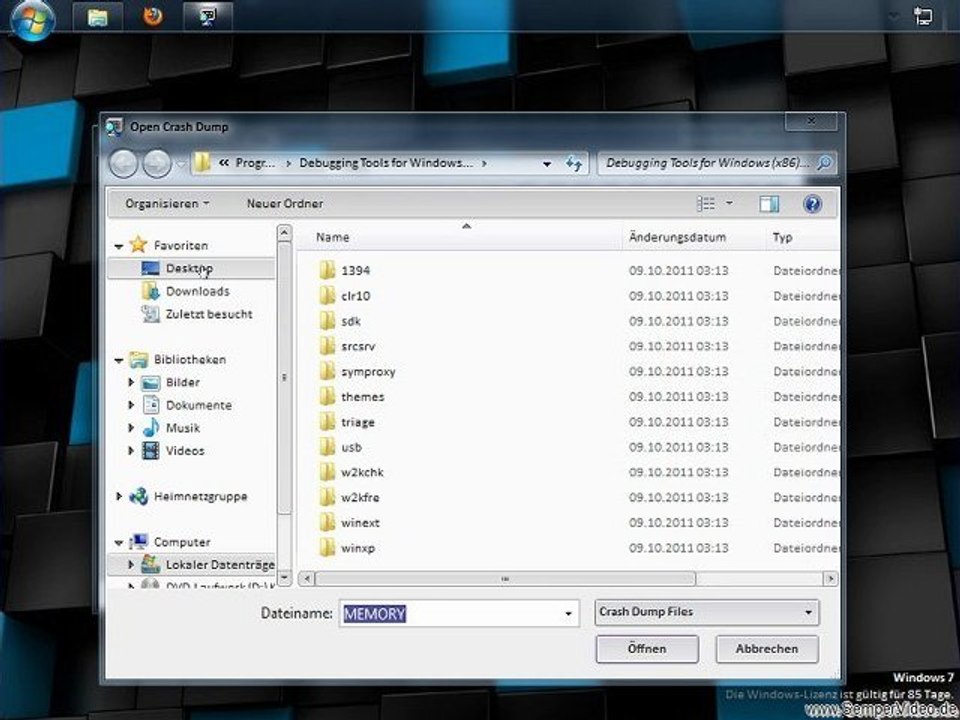Viewport: 960px width, 720px height.
Task: Collapse the Computer node
Action: pyautogui.click(x=119, y=542)
